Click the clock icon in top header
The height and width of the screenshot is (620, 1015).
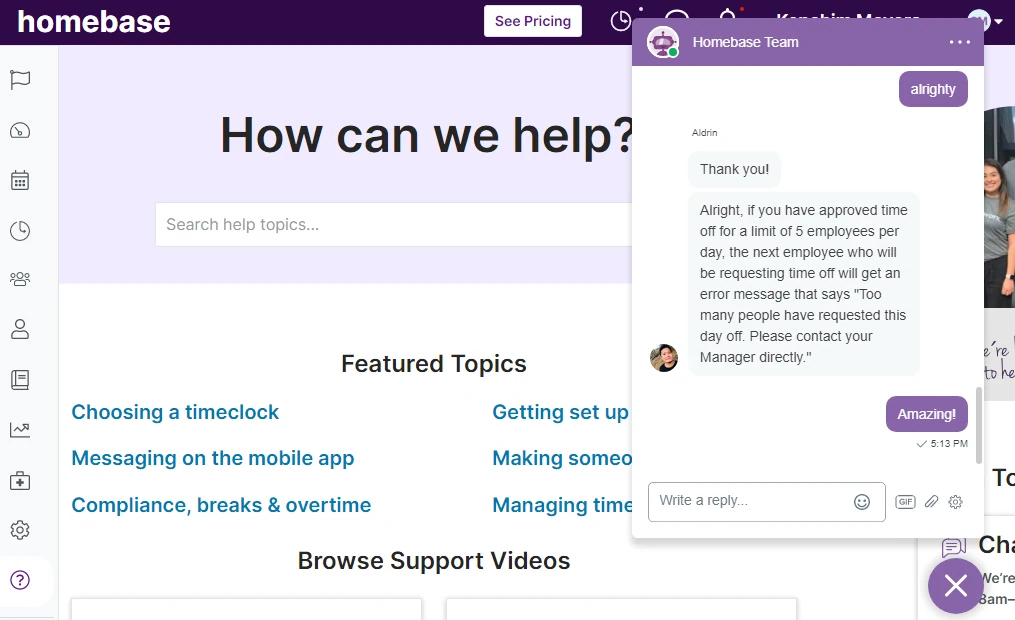(620, 21)
